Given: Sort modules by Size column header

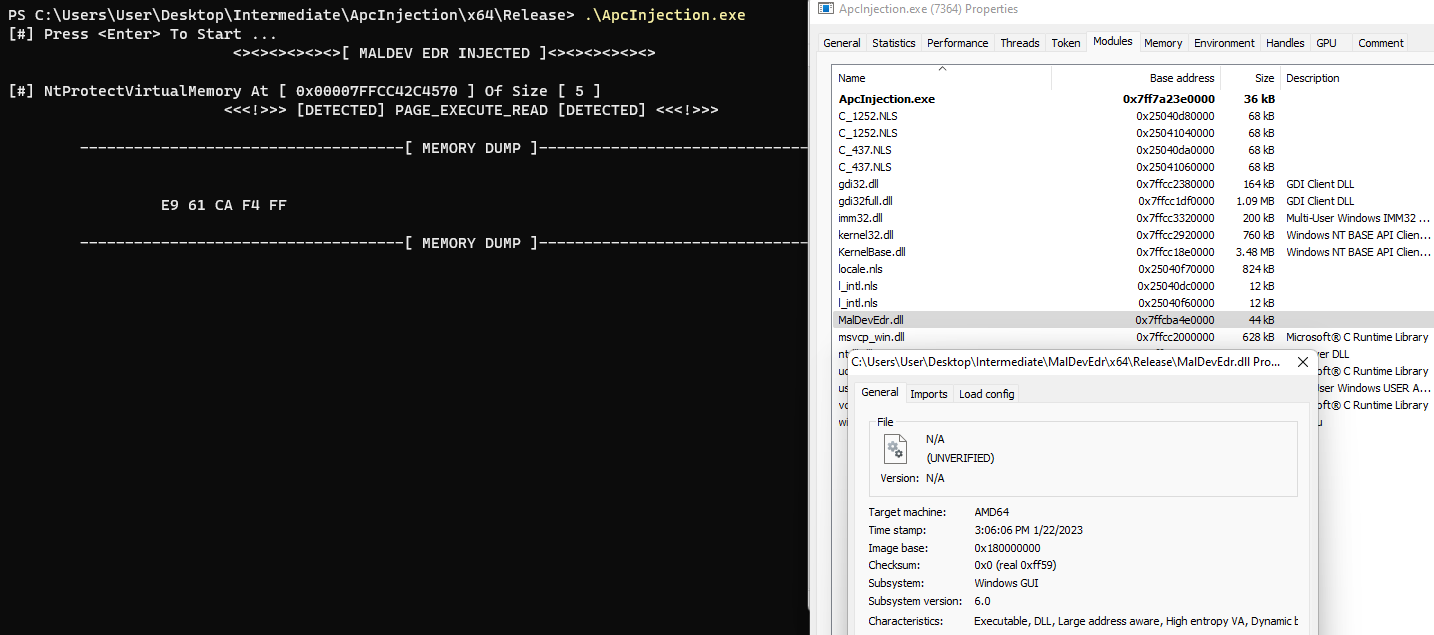Looking at the screenshot, I should tap(1264, 78).
